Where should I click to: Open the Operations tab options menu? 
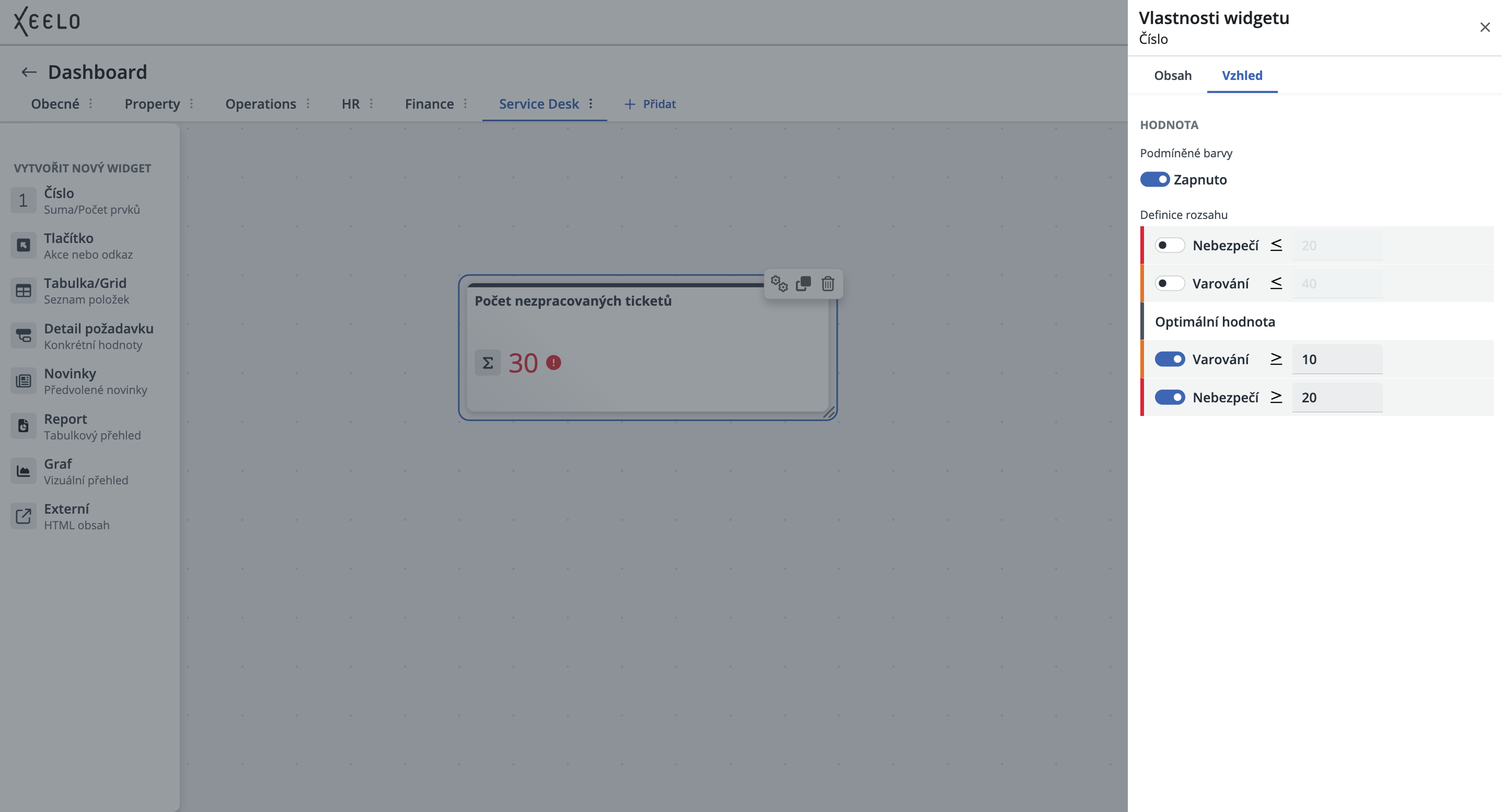308,104
